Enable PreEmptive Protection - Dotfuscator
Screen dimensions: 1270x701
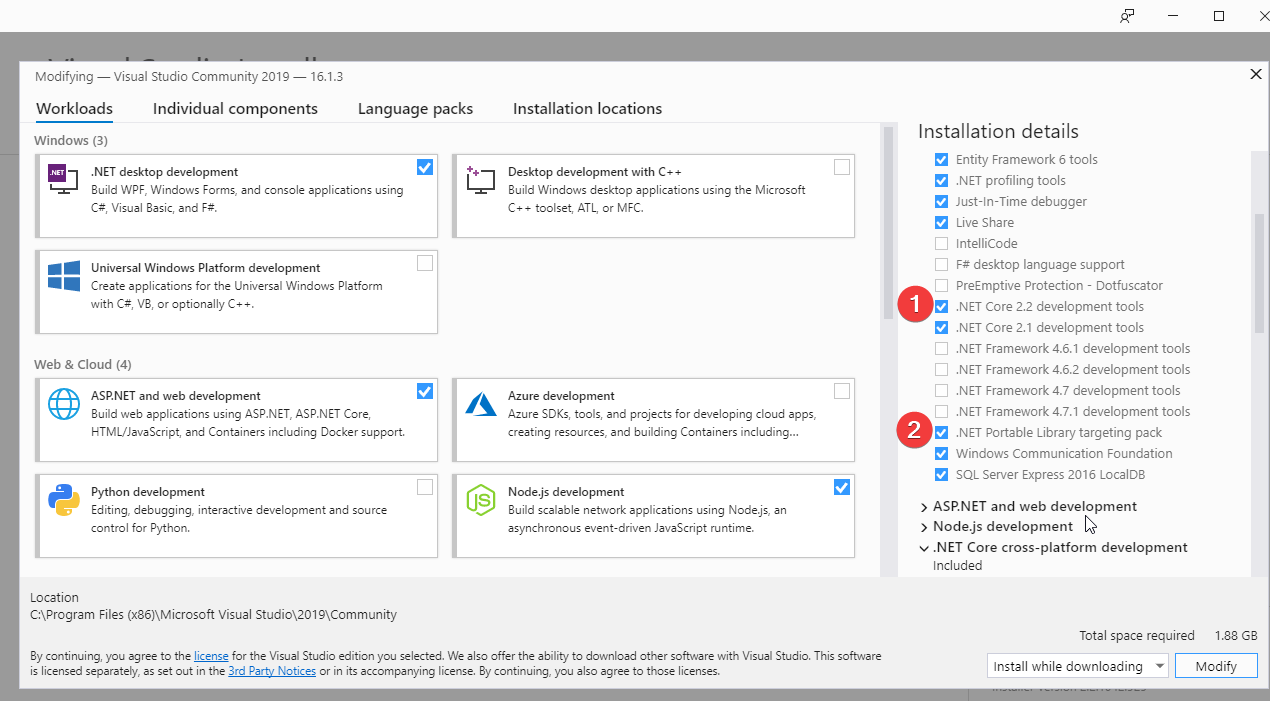[x=941, y=285]
